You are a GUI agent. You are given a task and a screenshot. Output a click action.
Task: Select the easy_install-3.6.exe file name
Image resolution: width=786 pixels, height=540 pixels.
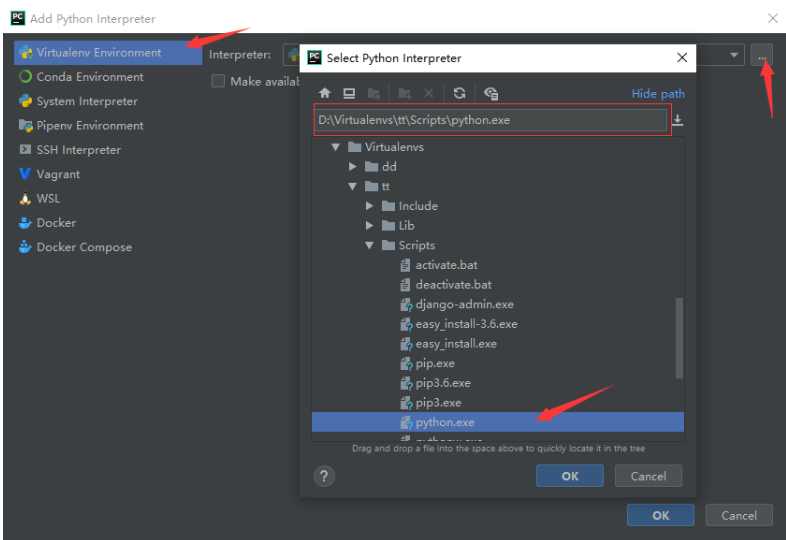click(x=466, y=324)
